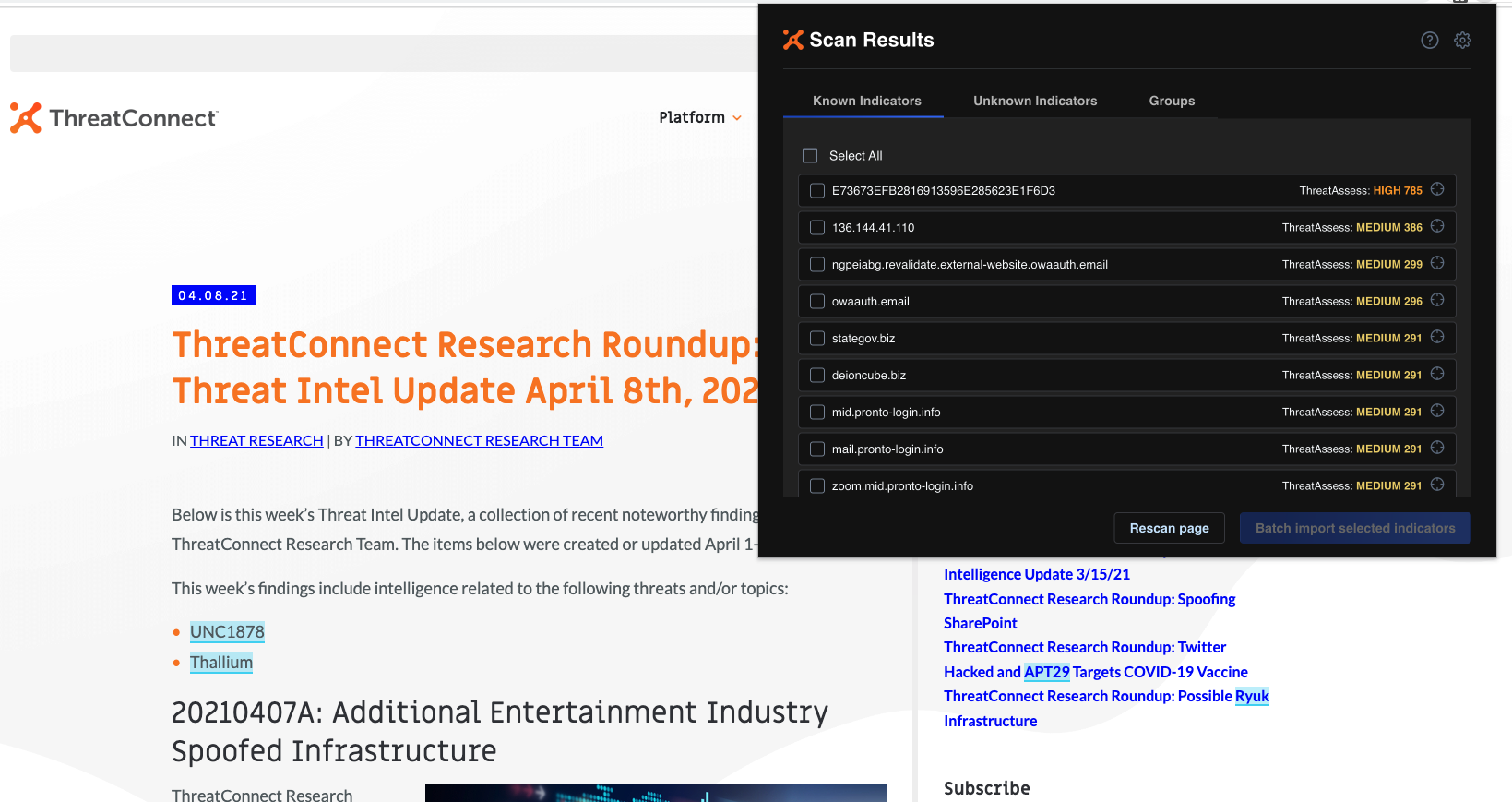The width and height of the screenshot is (1512, 802).
Task: Switch to Unknown Indicators tab
Action: [x=1035, y=101]
